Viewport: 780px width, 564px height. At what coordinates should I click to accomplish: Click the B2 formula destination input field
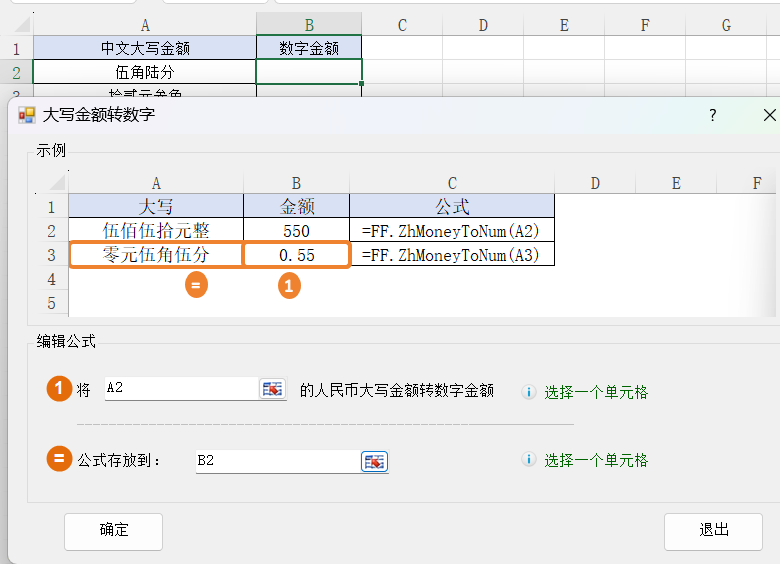276,461
